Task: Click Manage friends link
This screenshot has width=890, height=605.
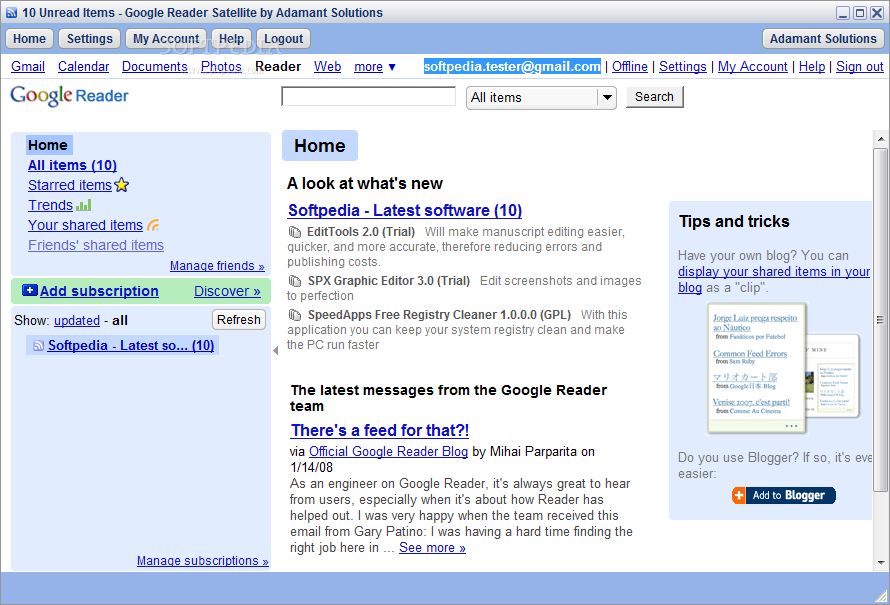Action: [217, 266]
